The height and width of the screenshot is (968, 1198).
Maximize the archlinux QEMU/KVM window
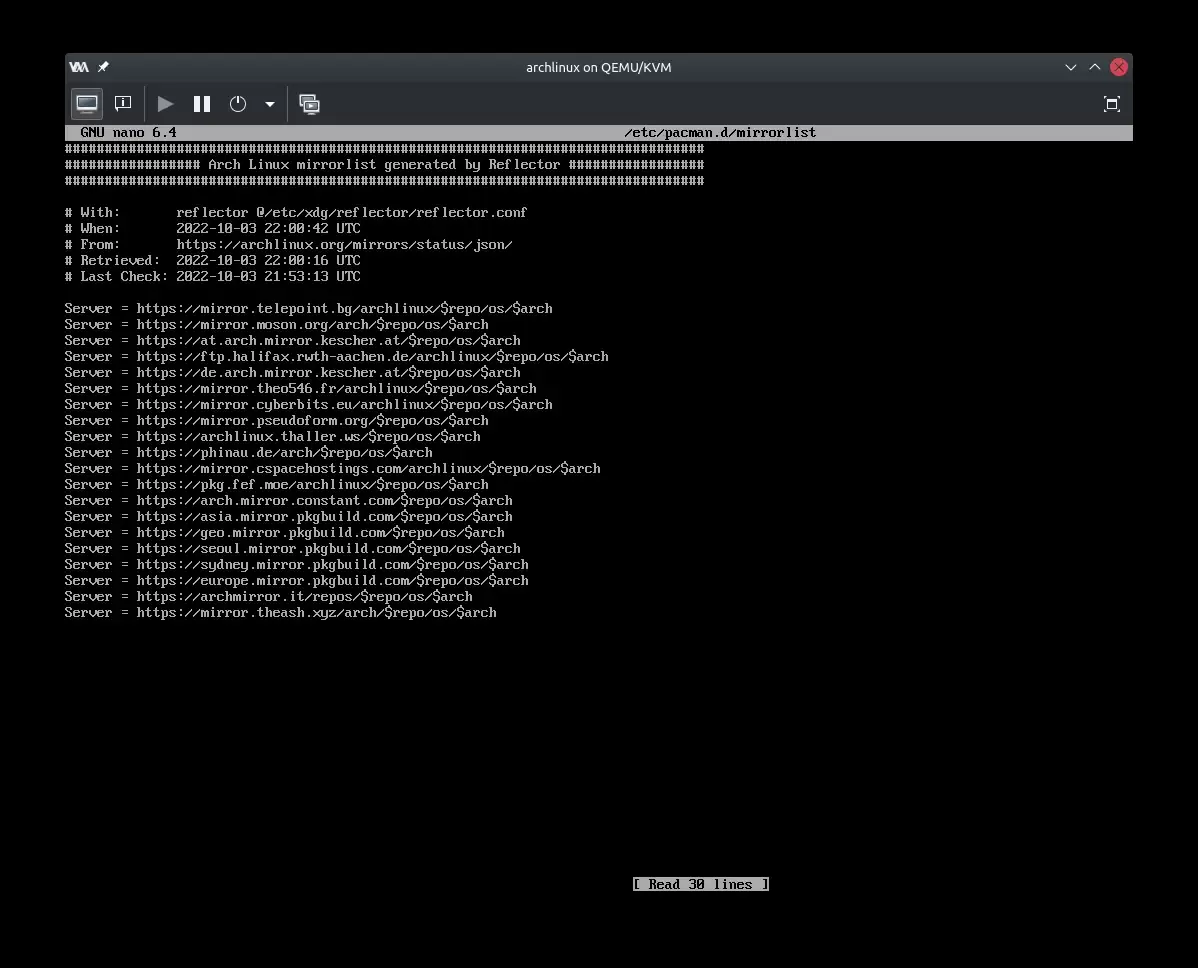point(1094,67)
